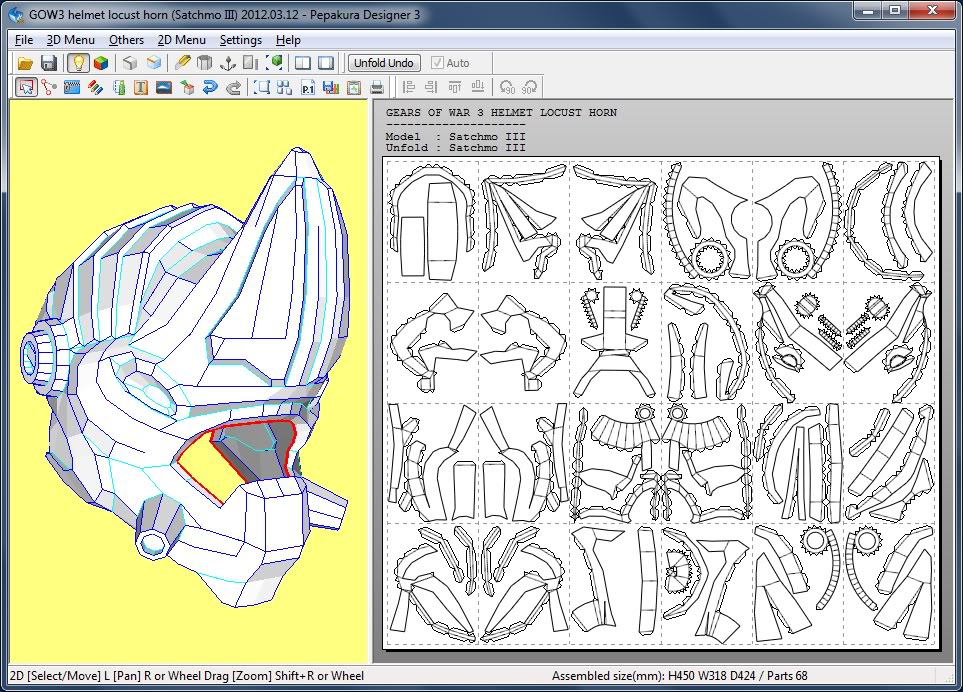Click the Pepakura app icon in the title bar
The height and width of the screenshot is (692, 963).
(17, 14)
